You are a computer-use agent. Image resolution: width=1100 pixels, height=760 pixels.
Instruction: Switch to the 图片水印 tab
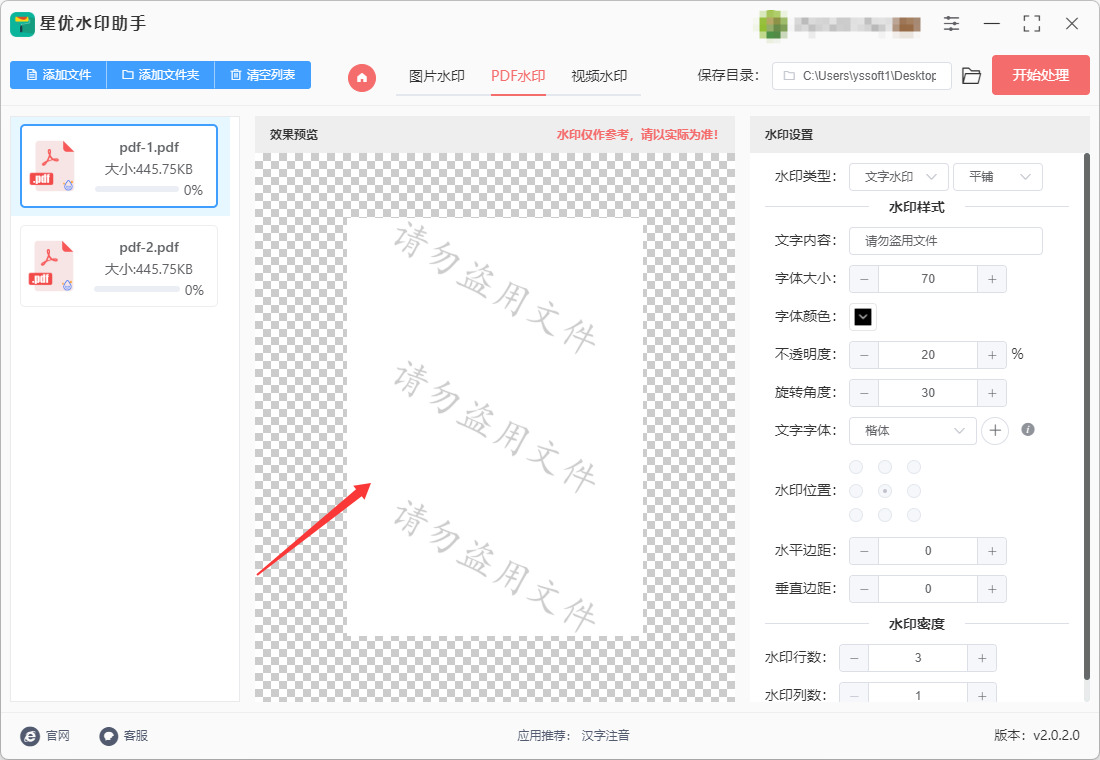pyautogui.click(x=437, y=76)
